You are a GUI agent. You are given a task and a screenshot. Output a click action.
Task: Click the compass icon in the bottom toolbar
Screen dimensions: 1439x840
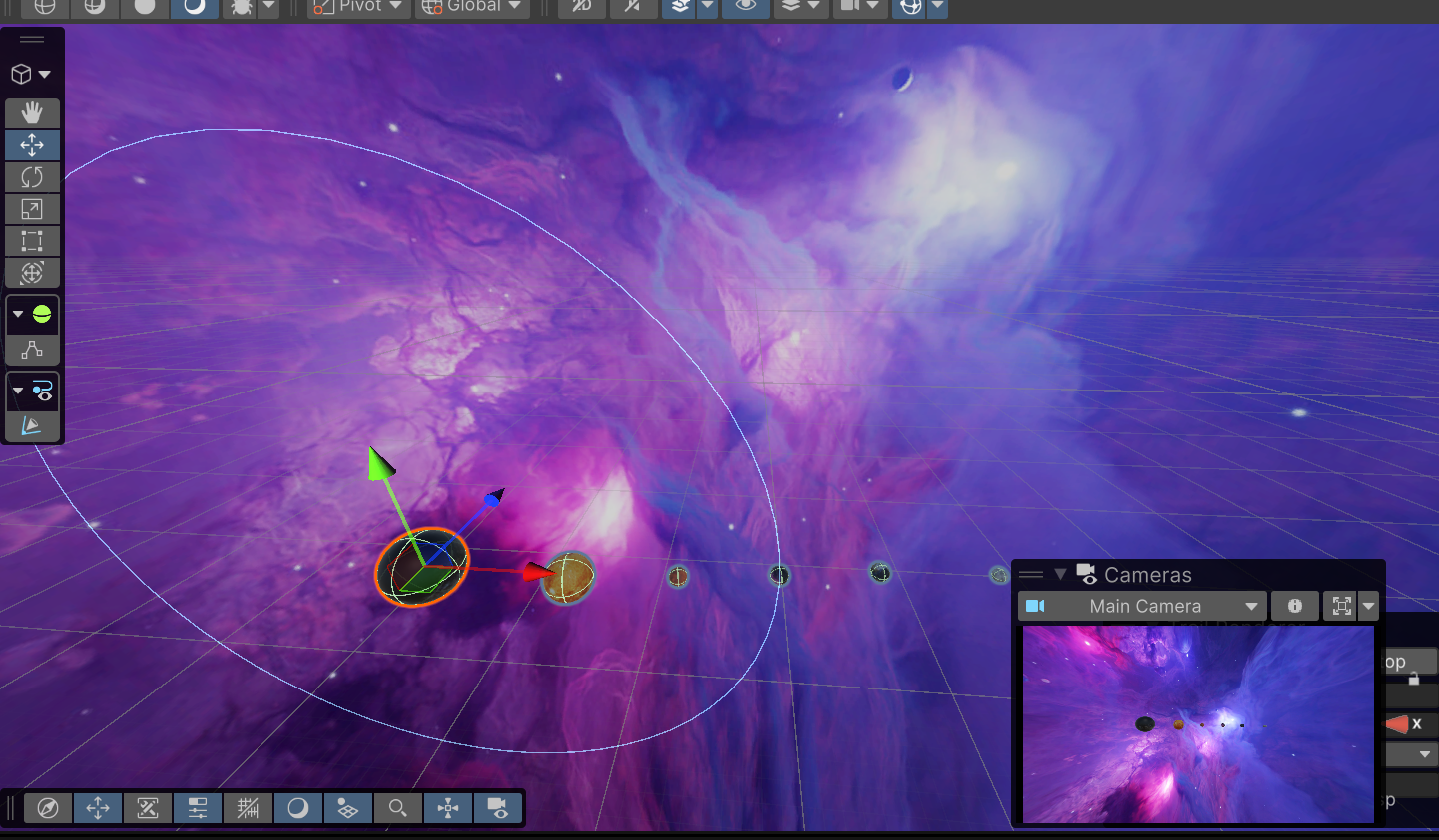[x=47, y=808]
